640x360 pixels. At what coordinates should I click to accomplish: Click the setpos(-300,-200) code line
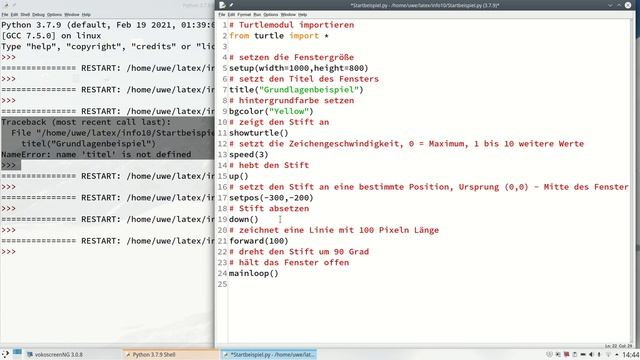(271, 198)
